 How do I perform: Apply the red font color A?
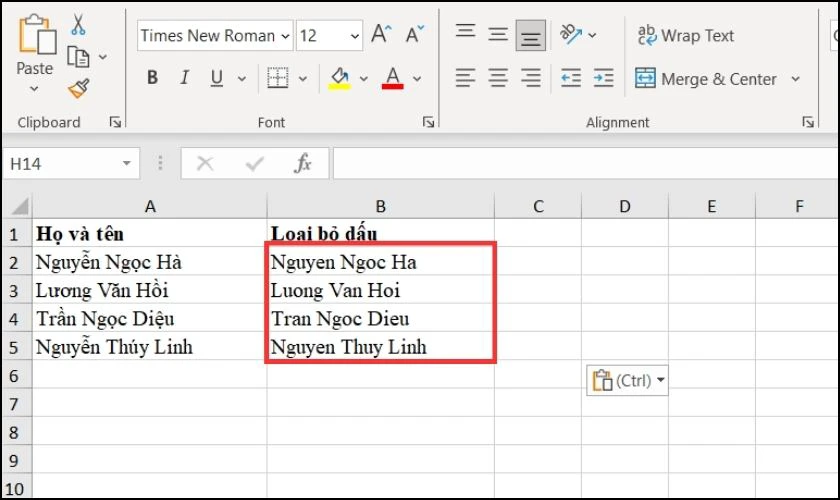pyautogui.click(x=393, y=78)
